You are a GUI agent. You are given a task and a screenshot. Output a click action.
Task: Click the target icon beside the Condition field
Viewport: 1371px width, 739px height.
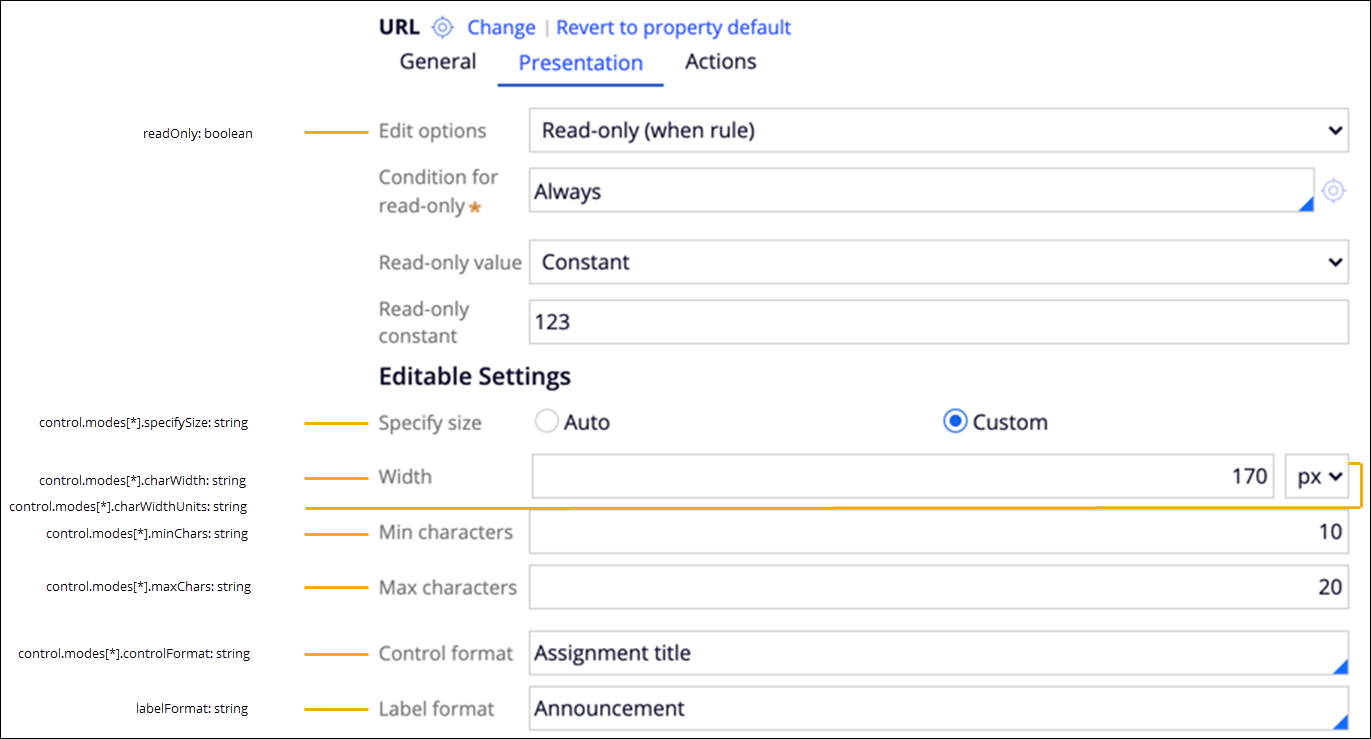coord(1333,190)
